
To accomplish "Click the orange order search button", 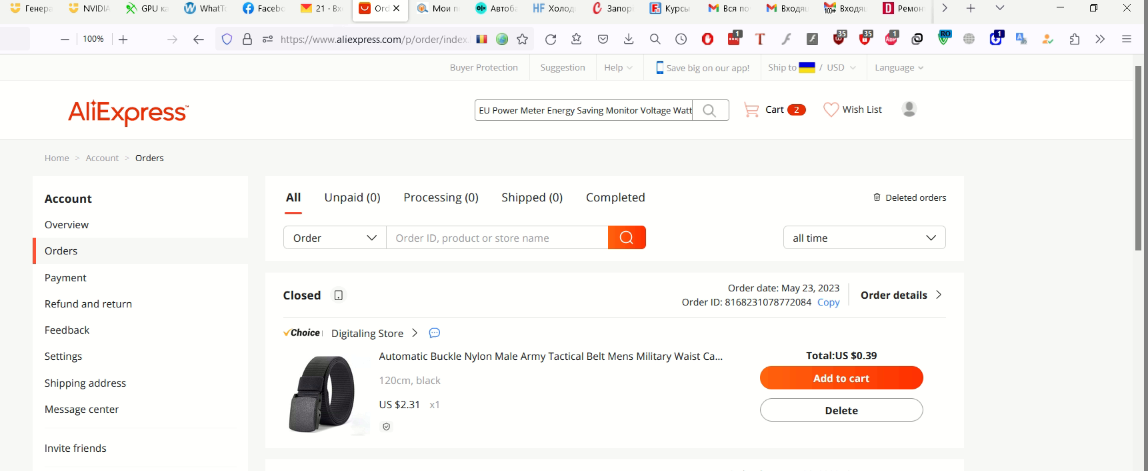I will 627,237.
